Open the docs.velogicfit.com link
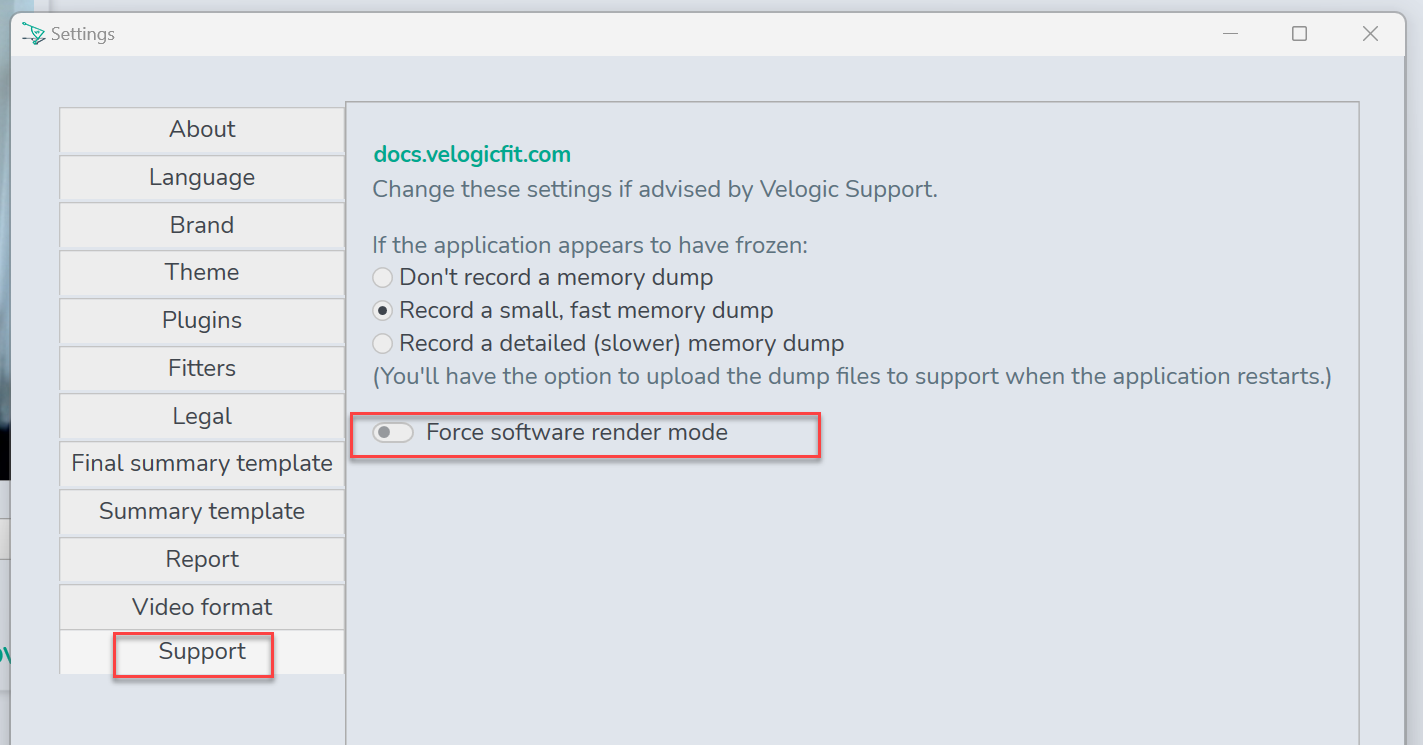 [x=472, y=155]
